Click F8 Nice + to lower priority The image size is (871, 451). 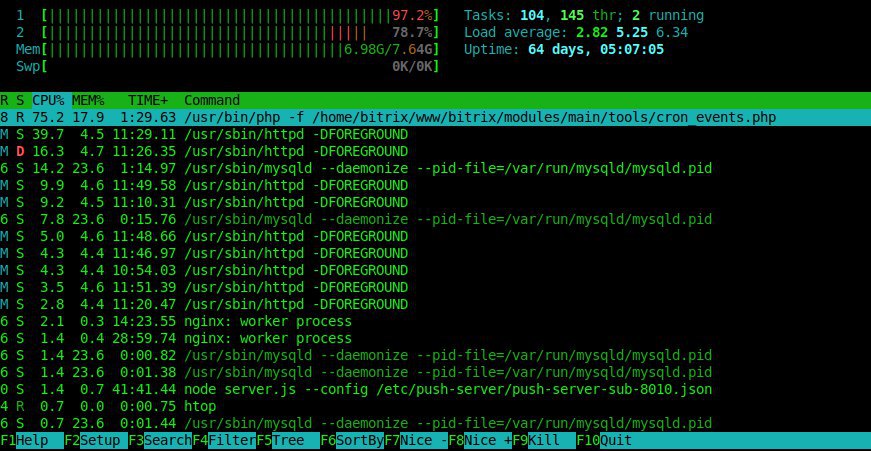point(480,440)
